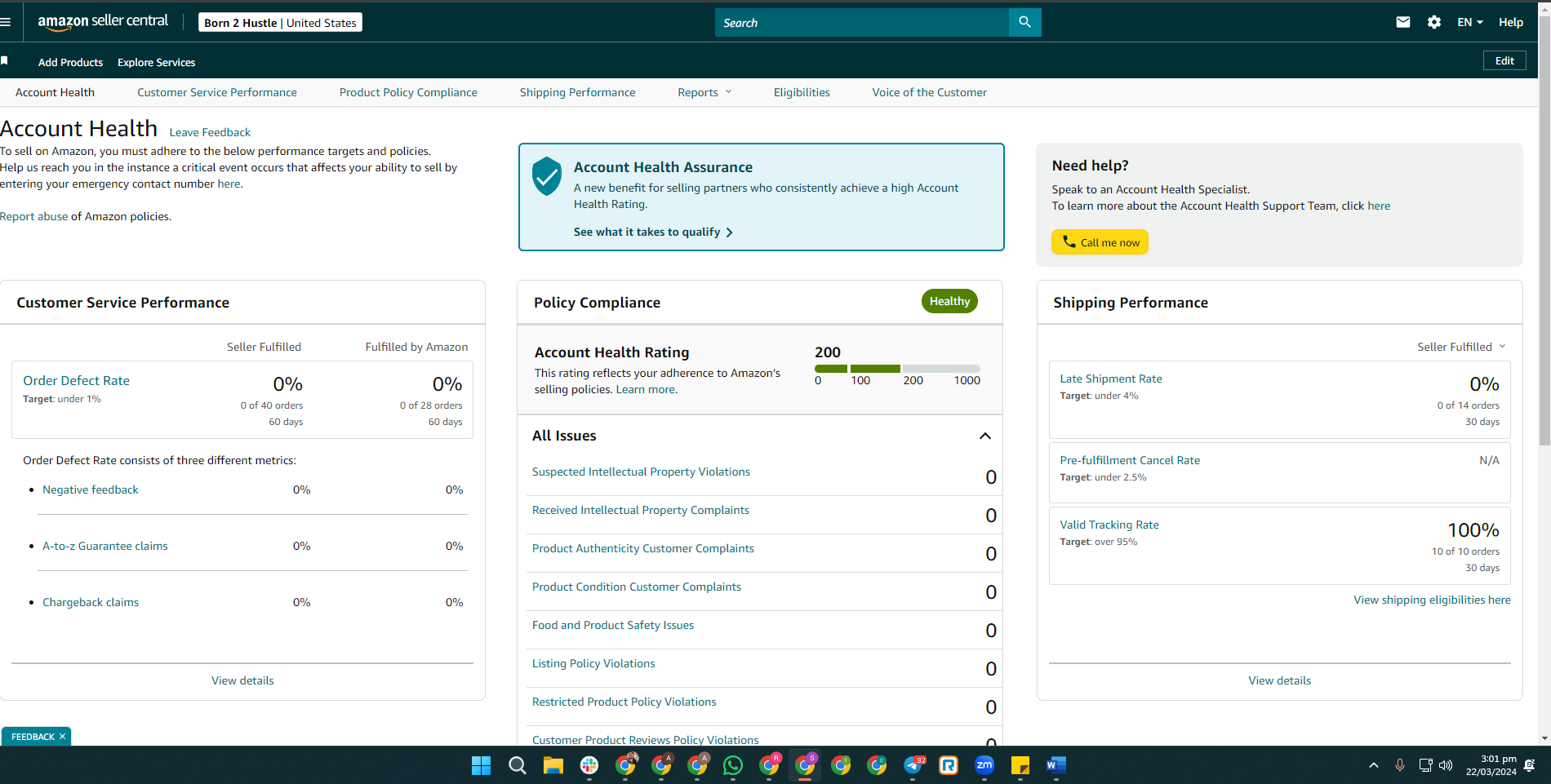Click the Report abuse link

34,216
